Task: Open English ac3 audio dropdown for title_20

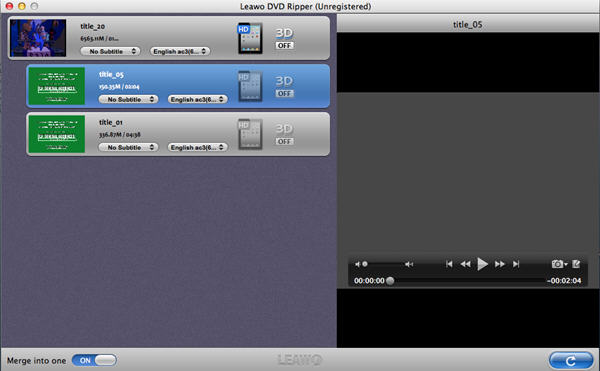Action: pos(180,51)
